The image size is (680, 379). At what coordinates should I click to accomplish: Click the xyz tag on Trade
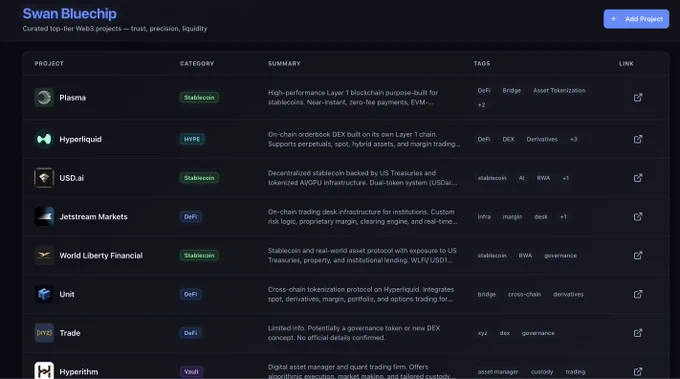click(482, 333)
